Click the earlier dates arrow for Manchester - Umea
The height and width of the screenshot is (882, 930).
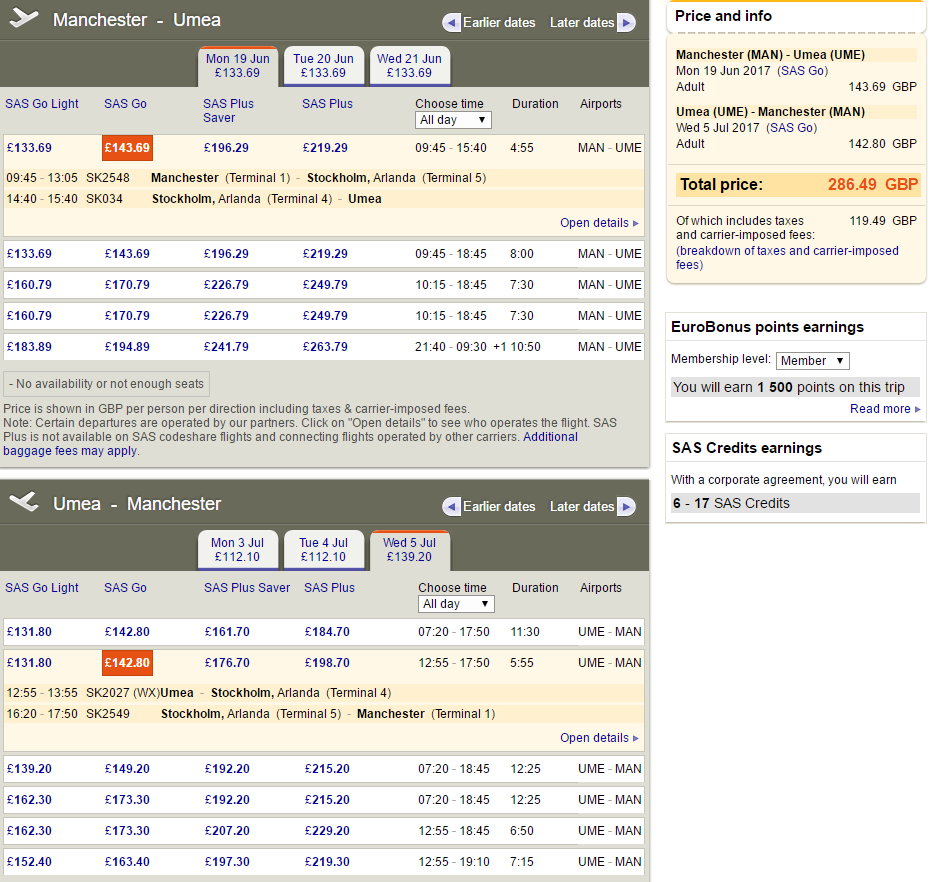pyautogui.click(x=451, y=23)
